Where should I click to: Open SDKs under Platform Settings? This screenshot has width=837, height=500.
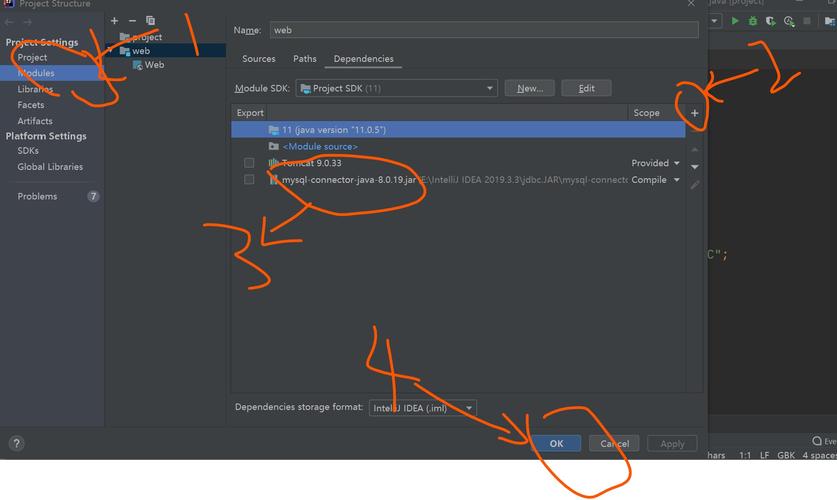point(28,151)
